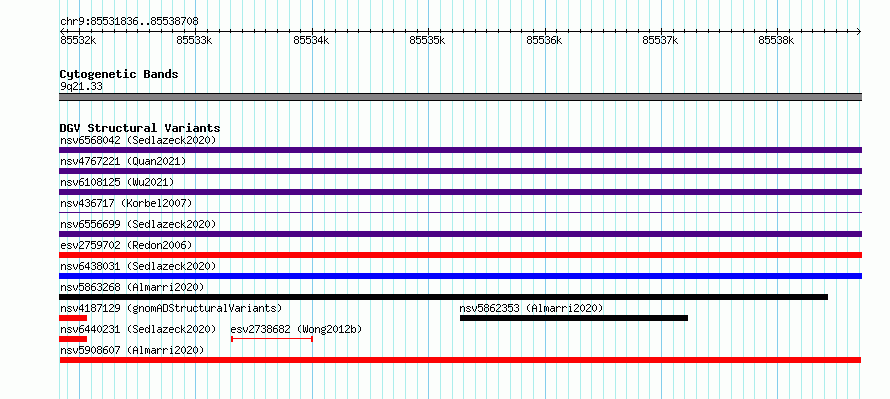Select the purple bar under nsv6568042
This screenshot has width=890, height=399.
pyautogui.click(x=460, y=150)
